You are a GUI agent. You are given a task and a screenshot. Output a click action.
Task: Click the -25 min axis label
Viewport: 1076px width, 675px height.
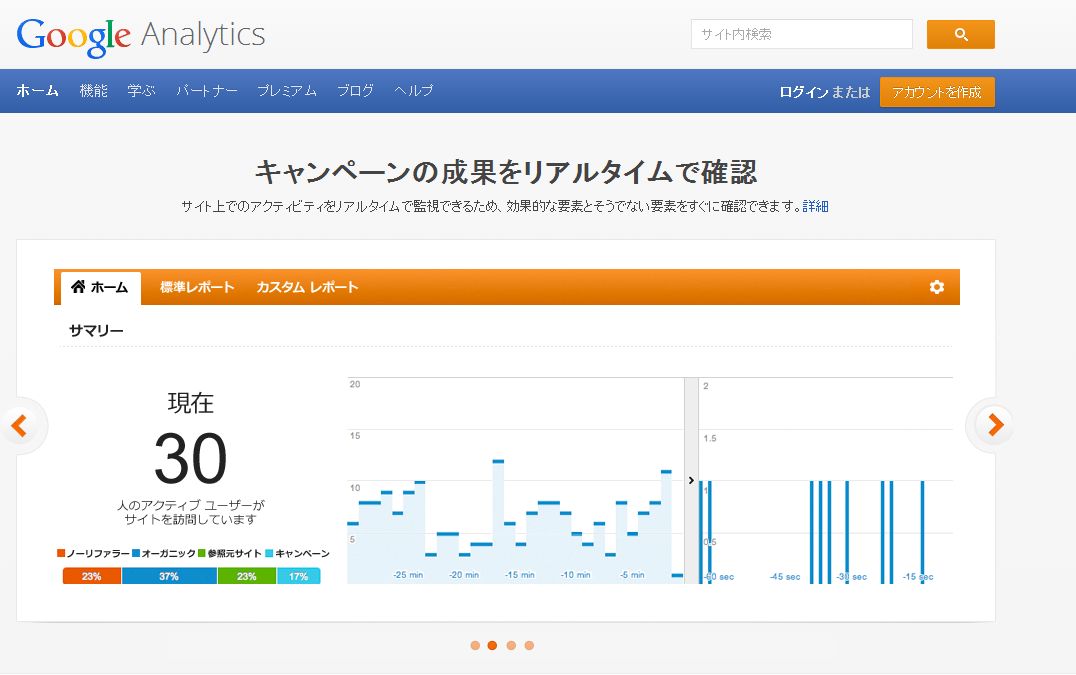(x=408, y=575)
